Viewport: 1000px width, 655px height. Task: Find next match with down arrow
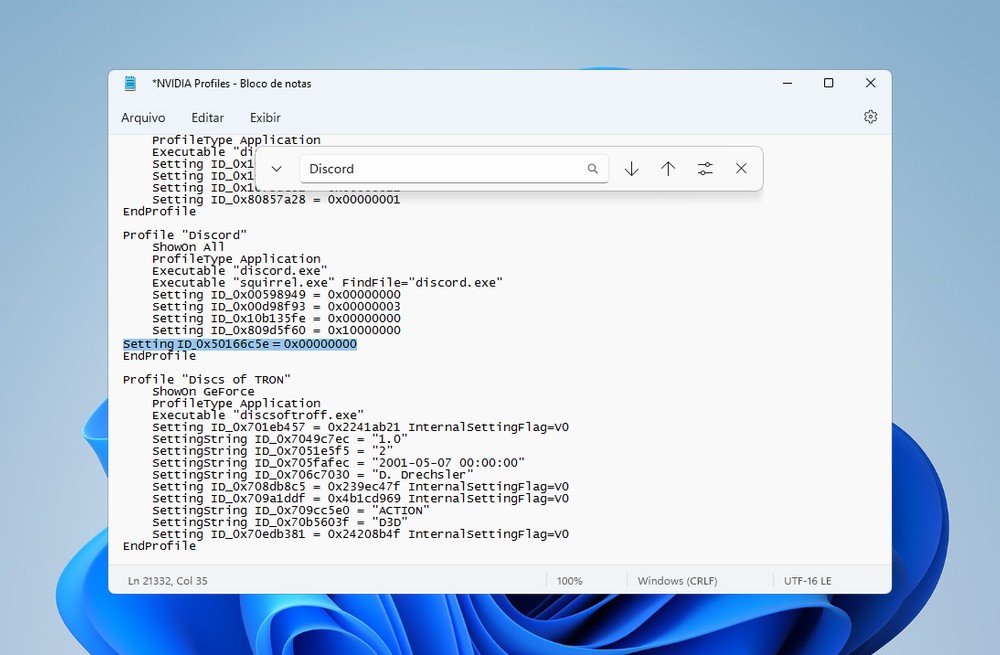pos(631,168)
